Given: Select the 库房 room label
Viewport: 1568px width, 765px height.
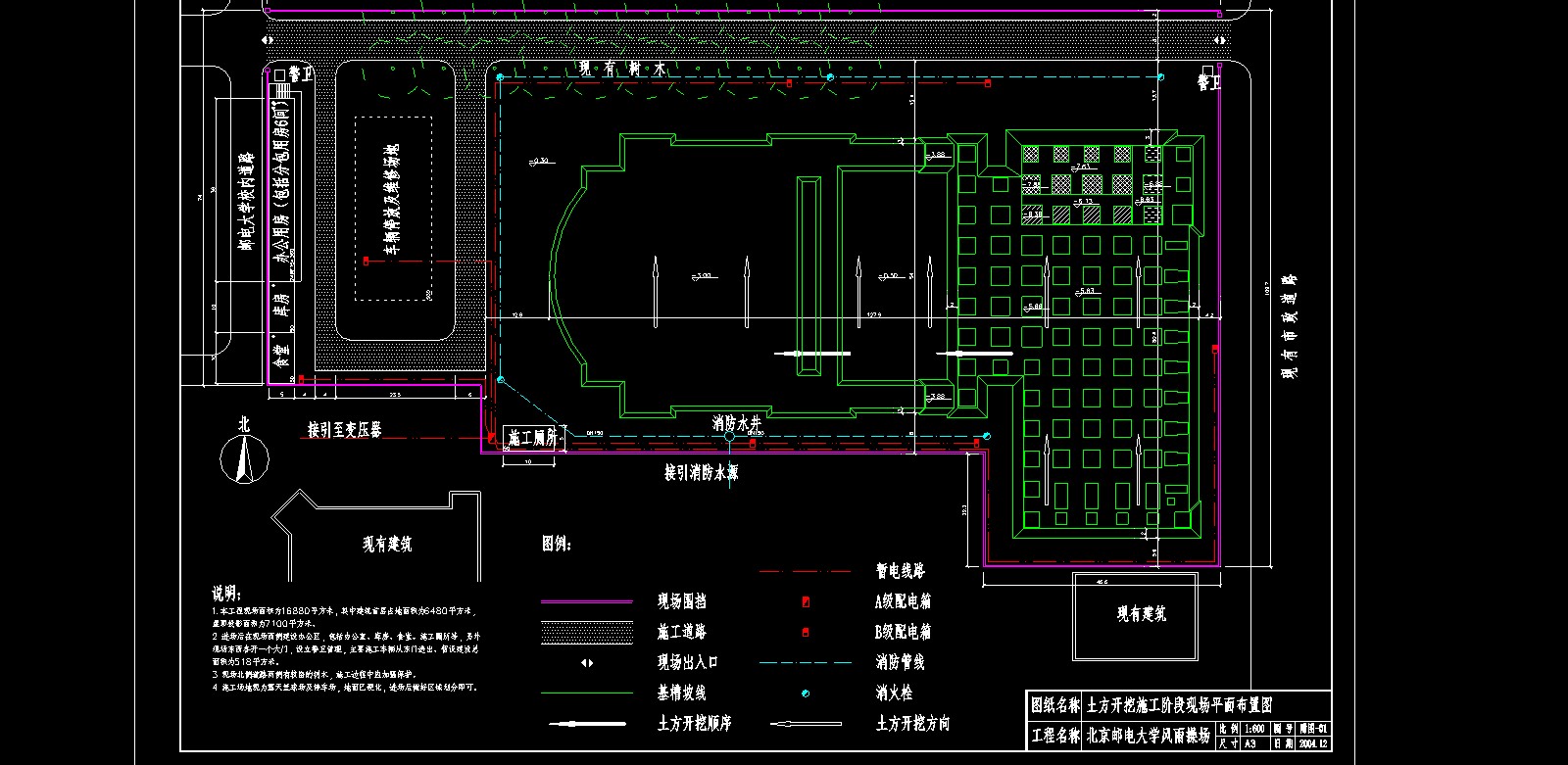Looking at the screenshot, I should (281, 304).
